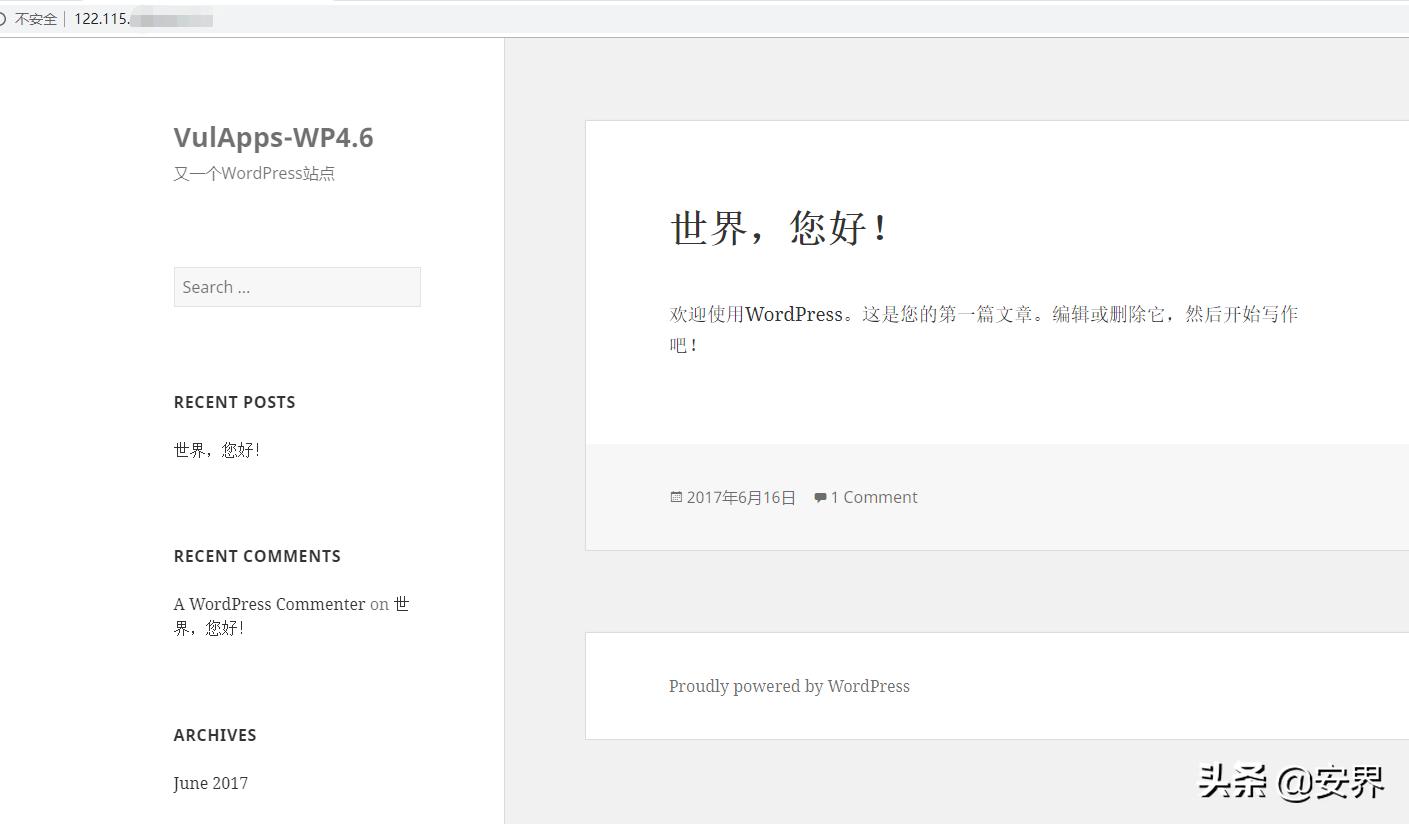Screen dimensions: 1409x824
Task: Click the site title "VulApps-WP4.6"
Action: 274,137
